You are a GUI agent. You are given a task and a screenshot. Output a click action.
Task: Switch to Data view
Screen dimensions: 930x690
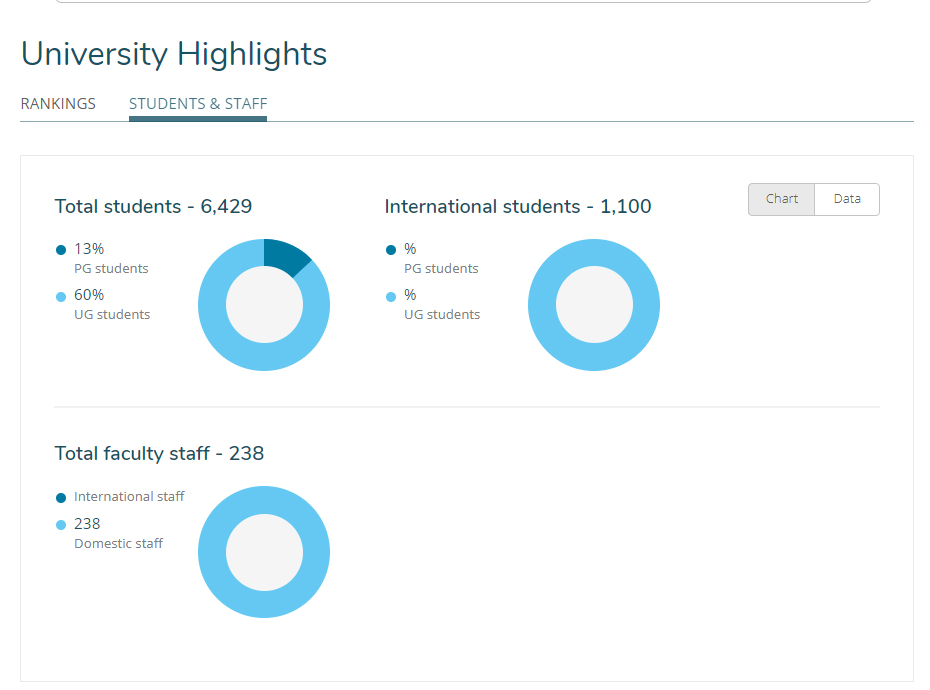click(x=847, y=199)
